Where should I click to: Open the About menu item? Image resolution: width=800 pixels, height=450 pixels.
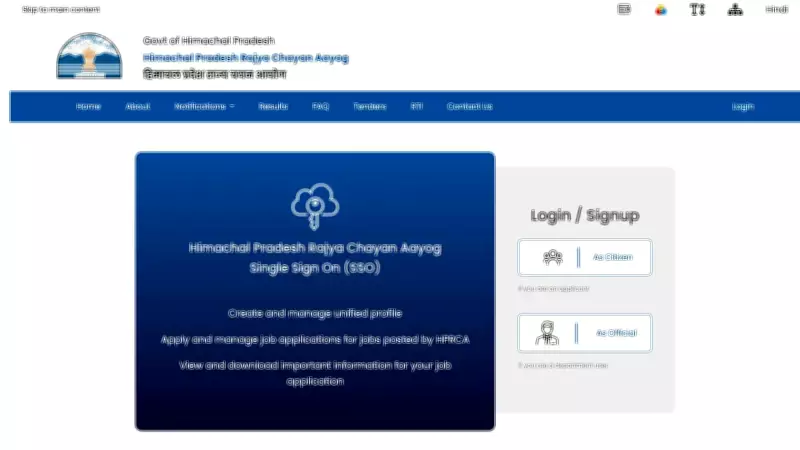(138, 106)
